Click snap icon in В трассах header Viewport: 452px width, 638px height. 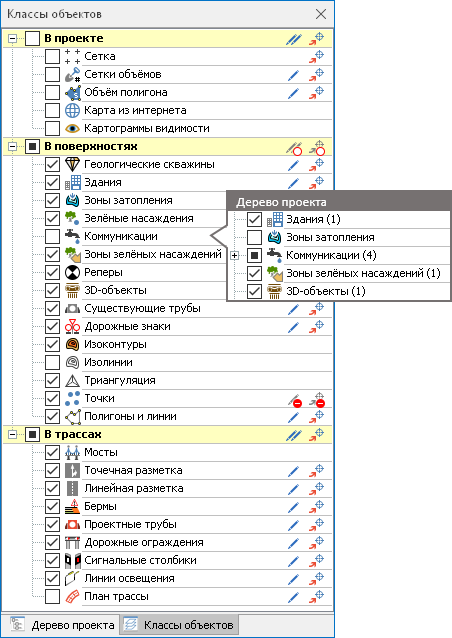pyautogui.click(x=316, y=435)
